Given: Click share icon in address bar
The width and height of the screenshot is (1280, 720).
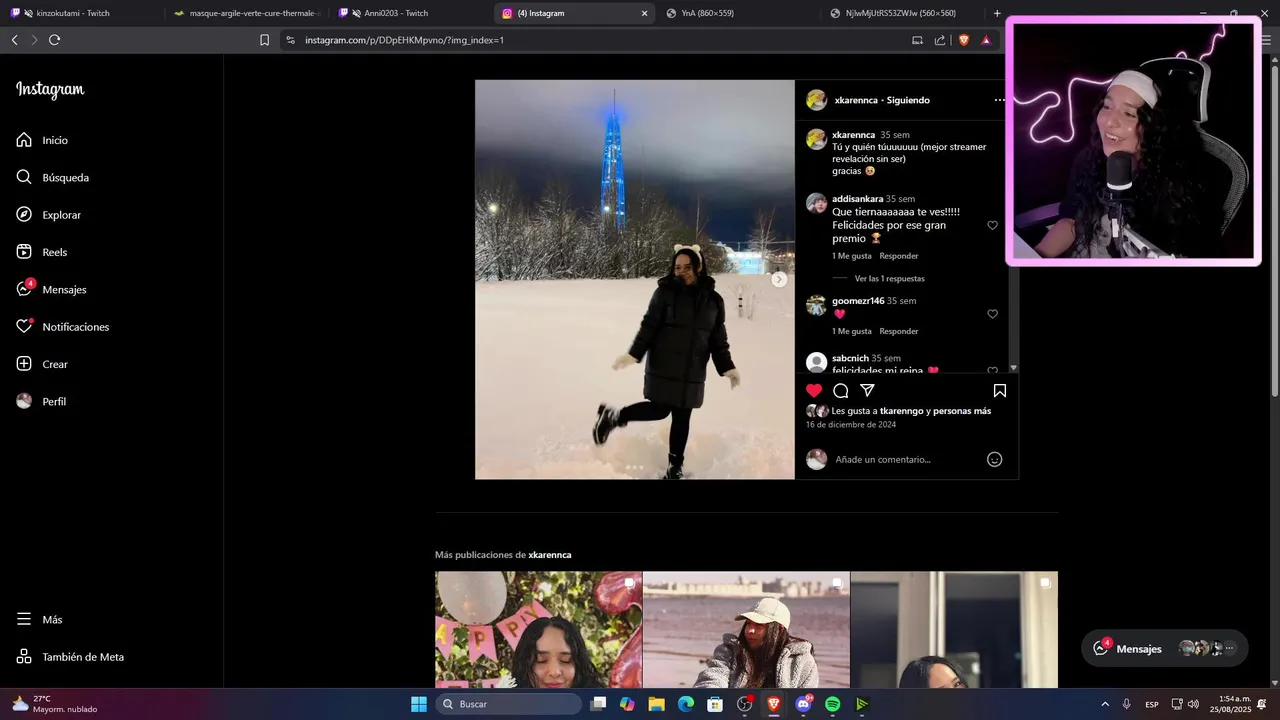Looking at the screenshot, I should click(940, 40).
